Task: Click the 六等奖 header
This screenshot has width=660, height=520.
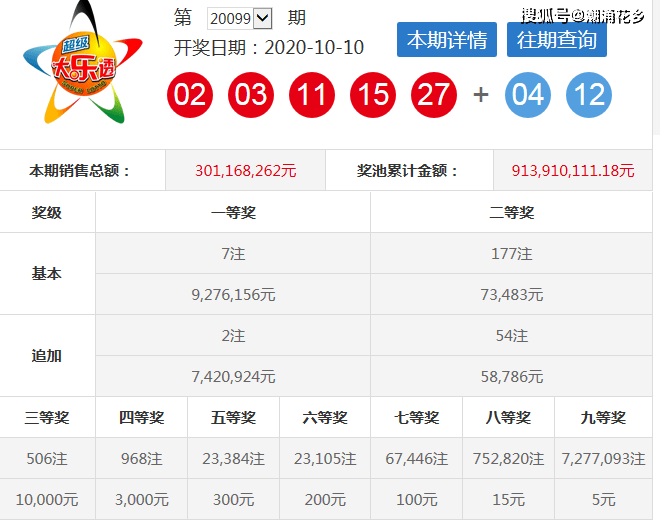Action: (x=325, y=418)
